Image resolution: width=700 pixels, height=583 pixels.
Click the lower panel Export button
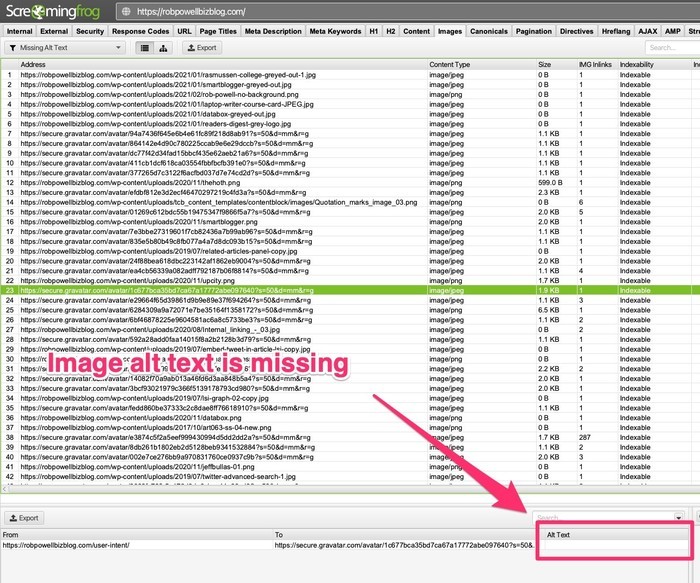[x=24, y=518]
